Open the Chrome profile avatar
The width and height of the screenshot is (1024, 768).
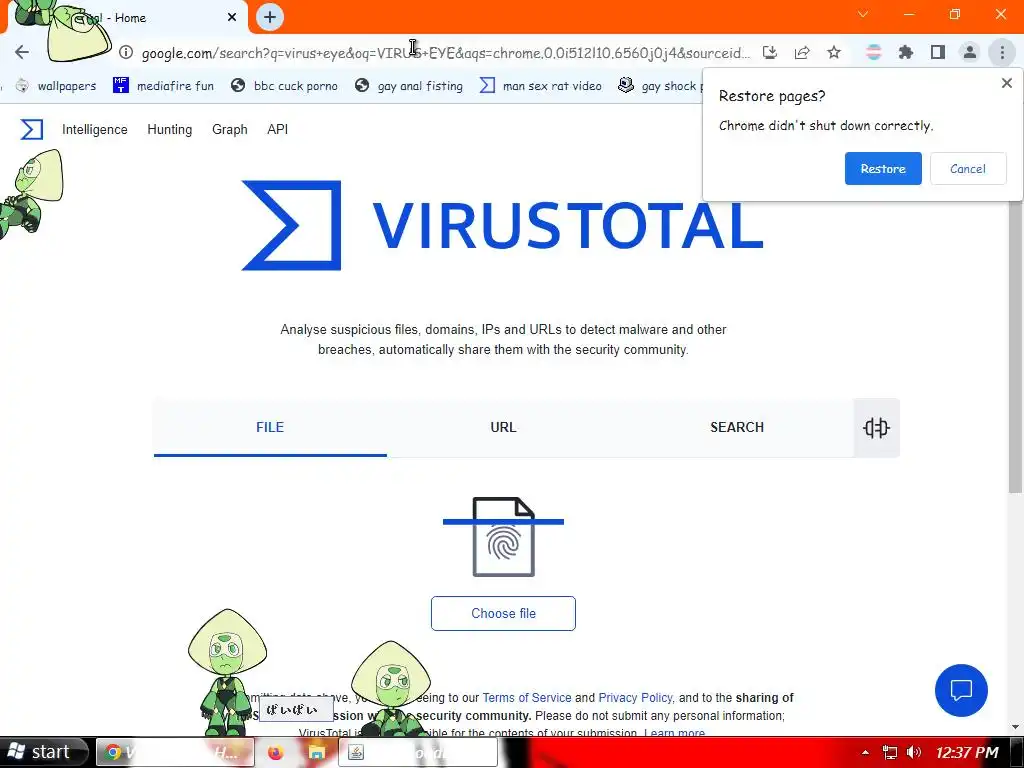[x=970, y=52]
